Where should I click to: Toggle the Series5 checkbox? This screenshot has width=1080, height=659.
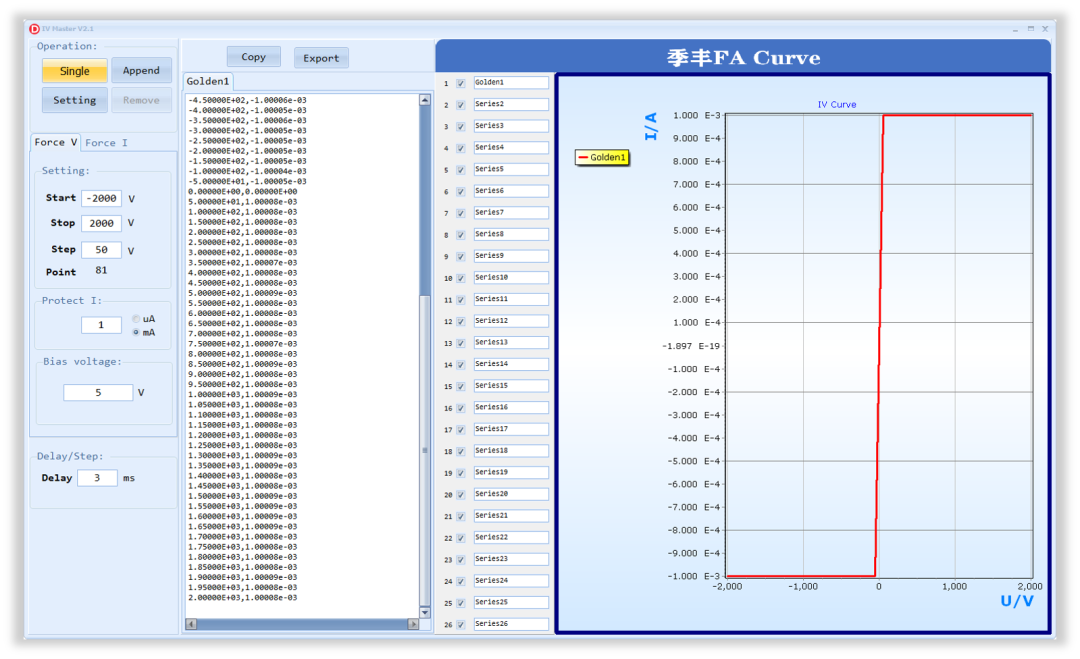click(461, 170)
